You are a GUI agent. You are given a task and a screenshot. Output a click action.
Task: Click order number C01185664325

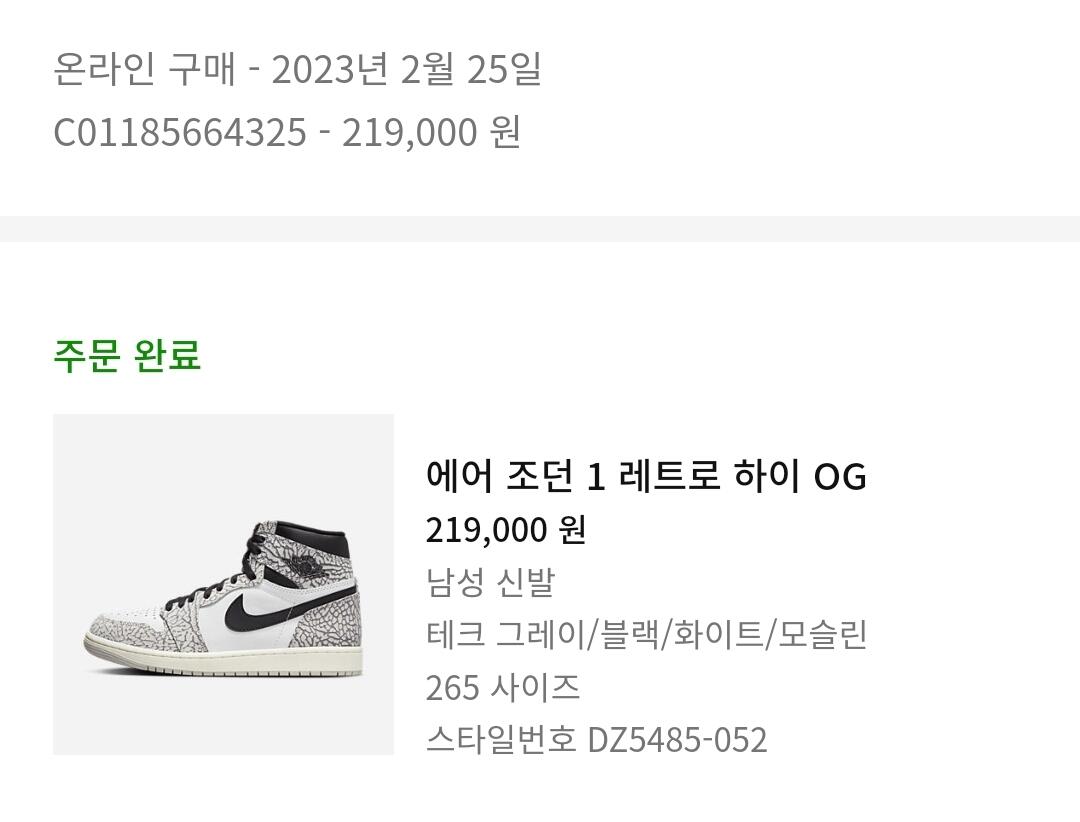180,132
